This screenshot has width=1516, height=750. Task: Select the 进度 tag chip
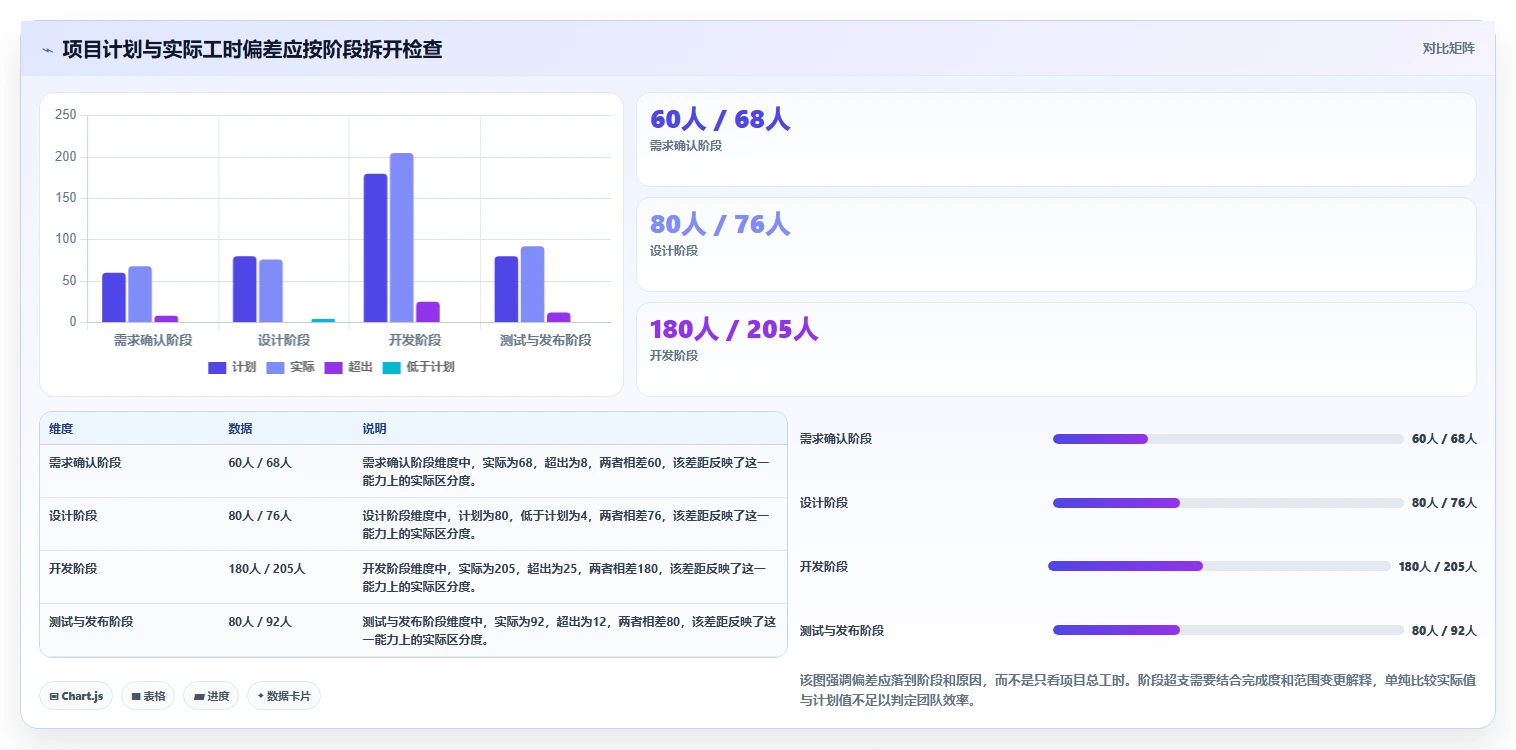point(211,696)
